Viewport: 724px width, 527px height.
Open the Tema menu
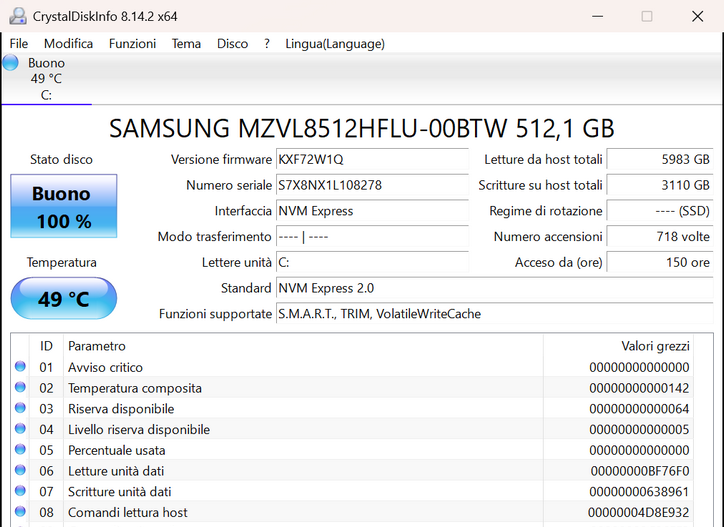point(187,44)
